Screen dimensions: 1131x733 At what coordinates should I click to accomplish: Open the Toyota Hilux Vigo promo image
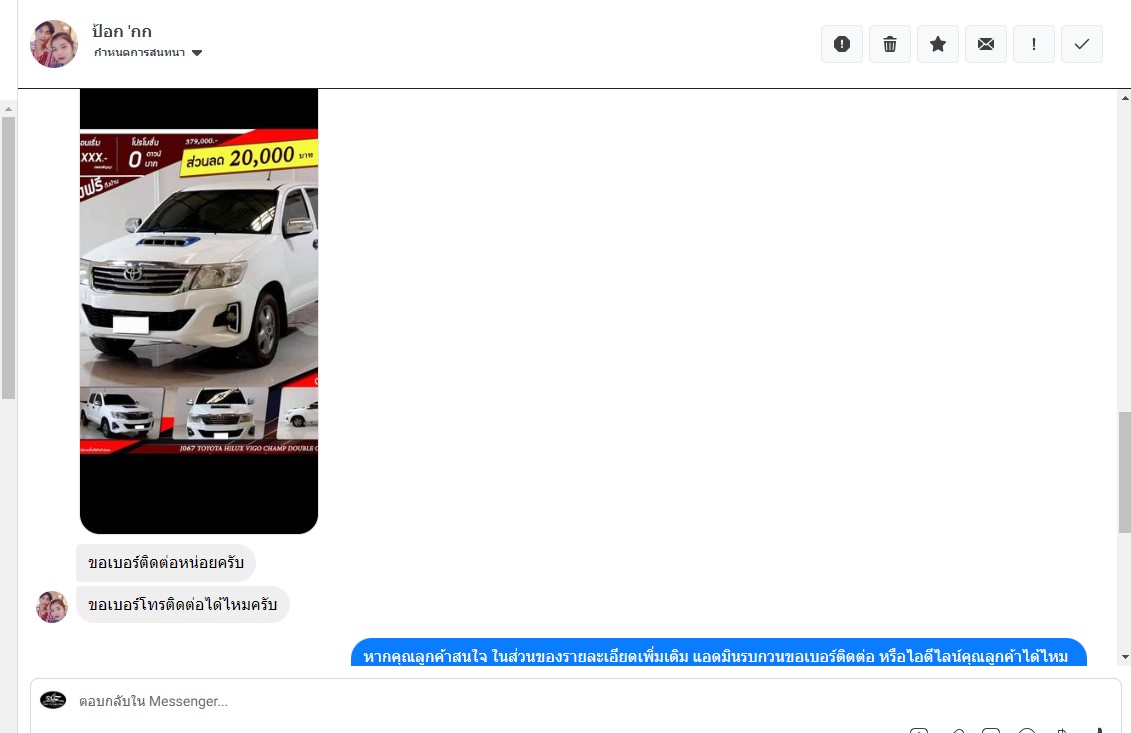[x=198, y=311]
